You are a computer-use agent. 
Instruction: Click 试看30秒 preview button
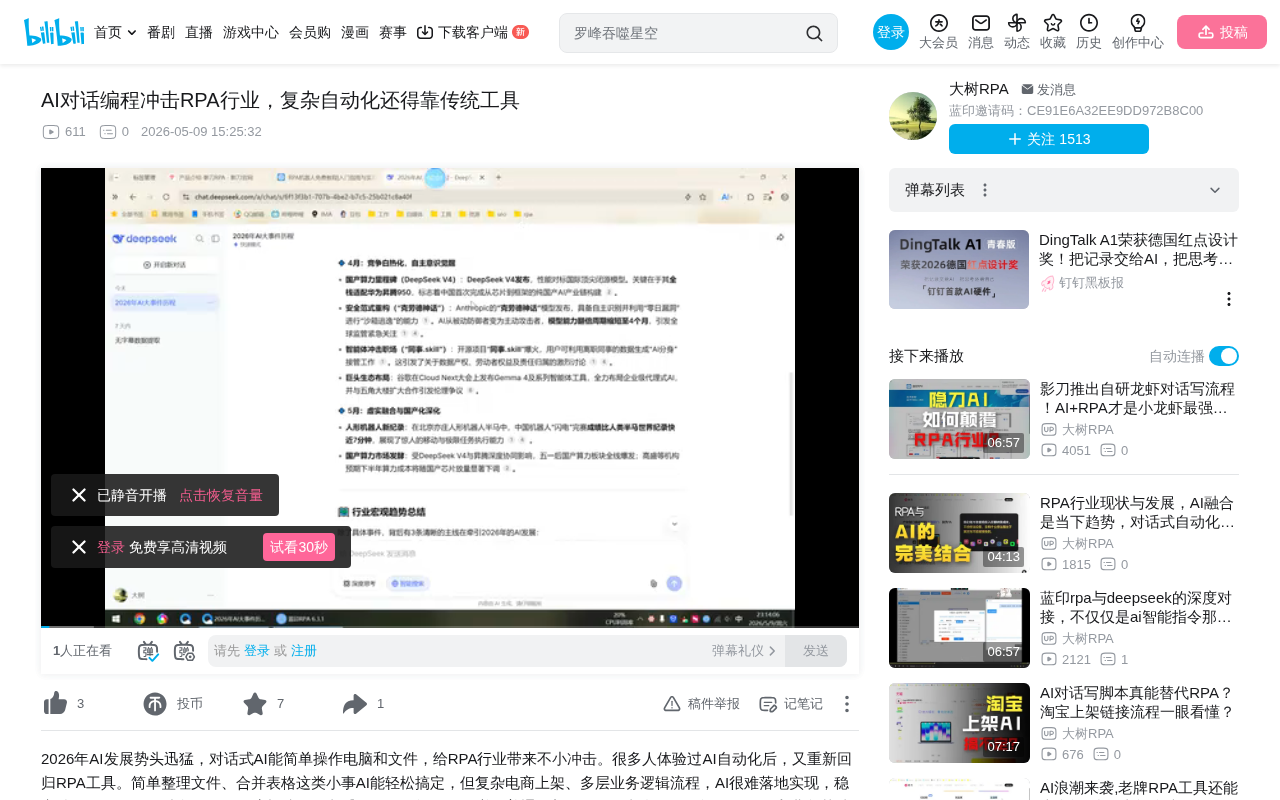[x=299, y=547]
